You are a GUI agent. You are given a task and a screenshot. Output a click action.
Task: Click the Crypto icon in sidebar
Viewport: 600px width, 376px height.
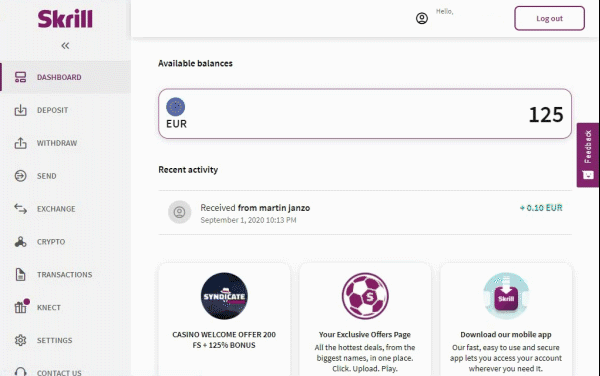[20, 242]
